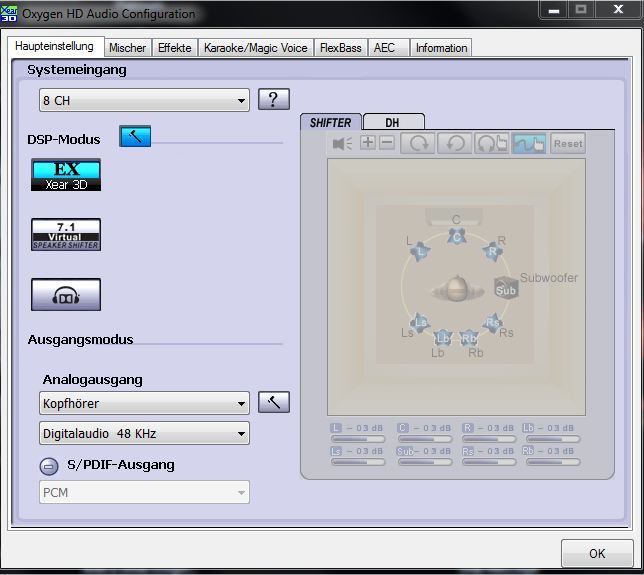Viewport: 644px width, 575px height.
Task: Adjust the C channel dB slider
Action: click(425, 439)
